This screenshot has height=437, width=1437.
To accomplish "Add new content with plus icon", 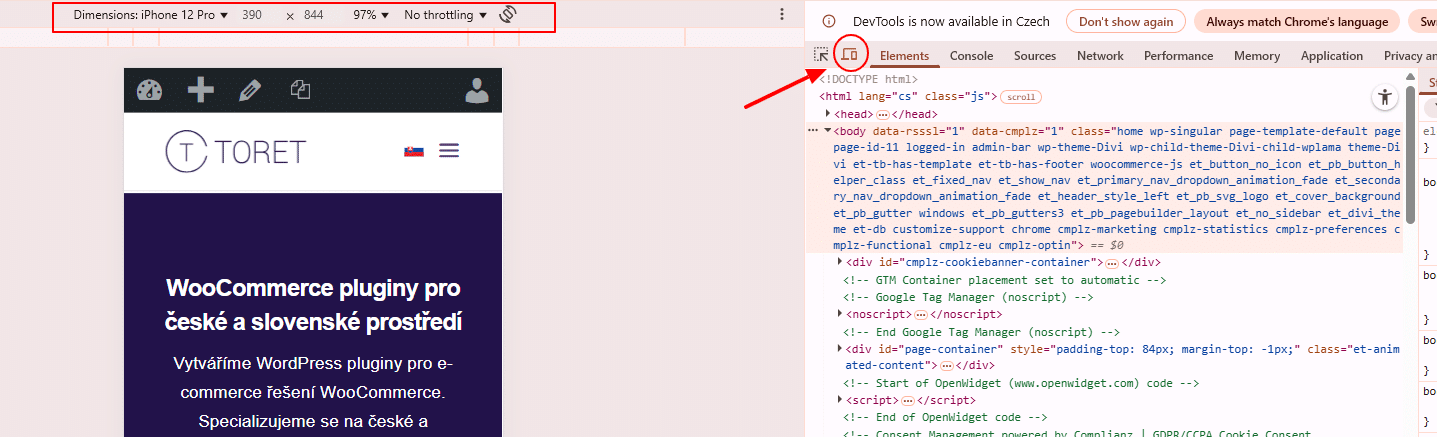I will [x=201, y=91].
